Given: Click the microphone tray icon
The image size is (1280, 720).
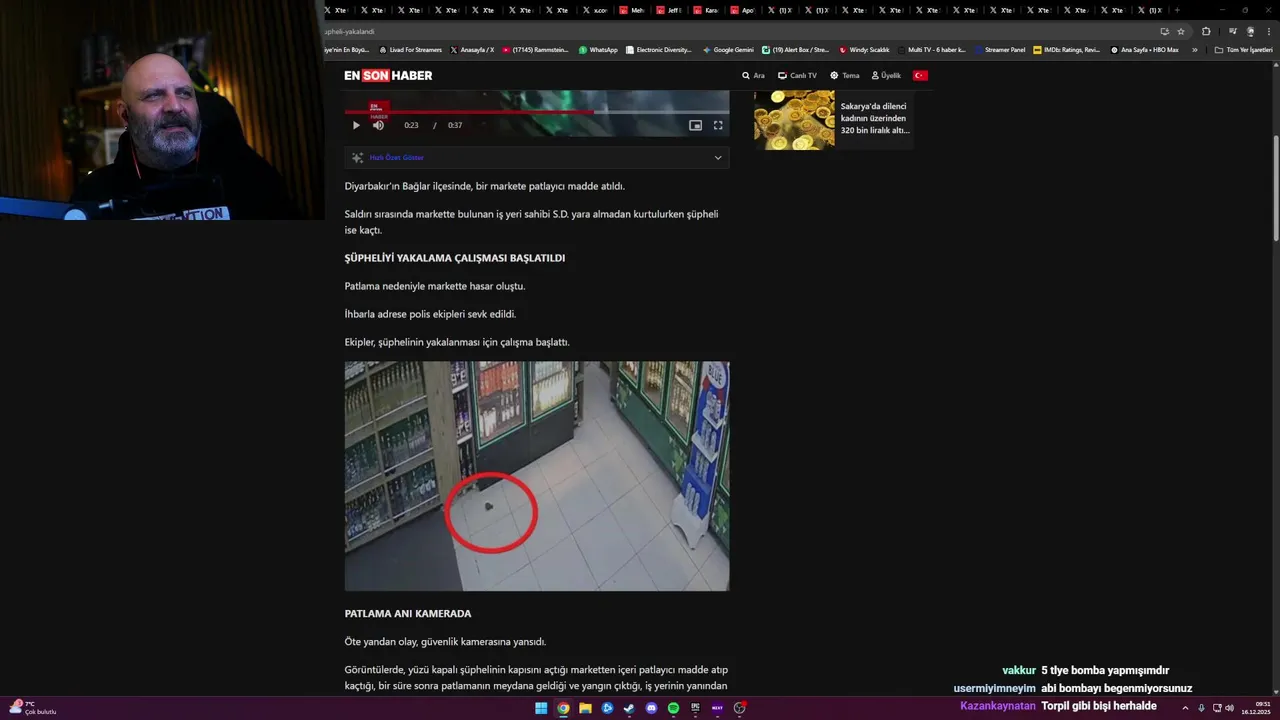Looking at the screenshot, I should pyautogui.click(x=1201, y=708).
